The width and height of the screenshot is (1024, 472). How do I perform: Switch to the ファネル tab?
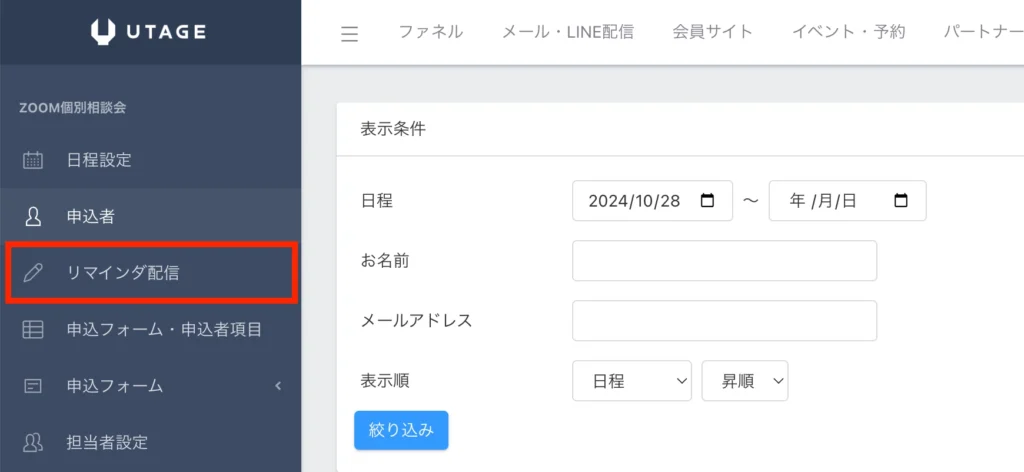tap(431, 31)
